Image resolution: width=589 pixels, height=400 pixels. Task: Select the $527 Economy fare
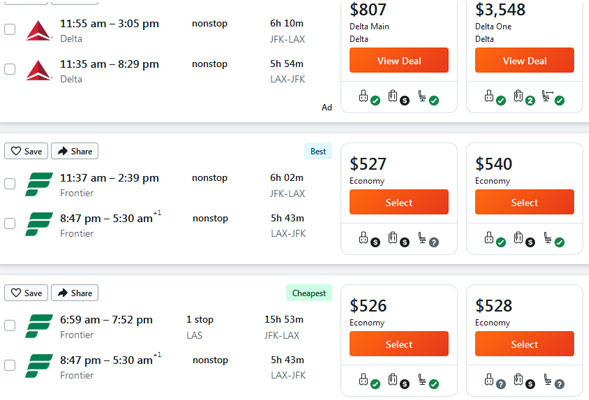[x=399, y=202]
